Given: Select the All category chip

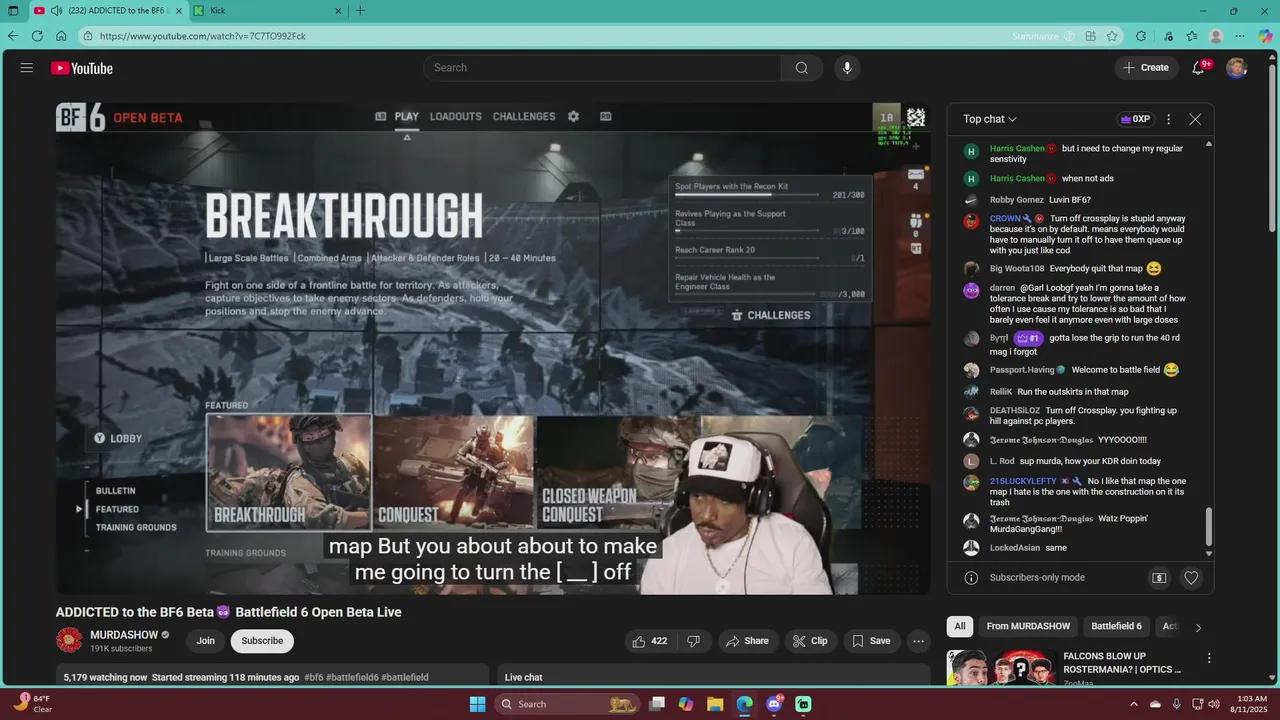Looking at the screenshot, I should click(960, 626).
